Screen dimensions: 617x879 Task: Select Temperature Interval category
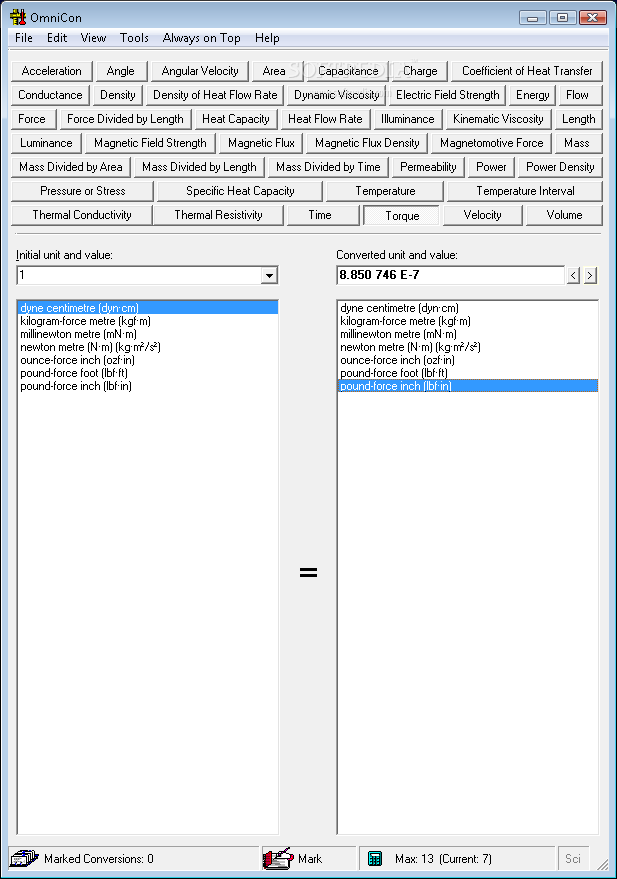525,192
